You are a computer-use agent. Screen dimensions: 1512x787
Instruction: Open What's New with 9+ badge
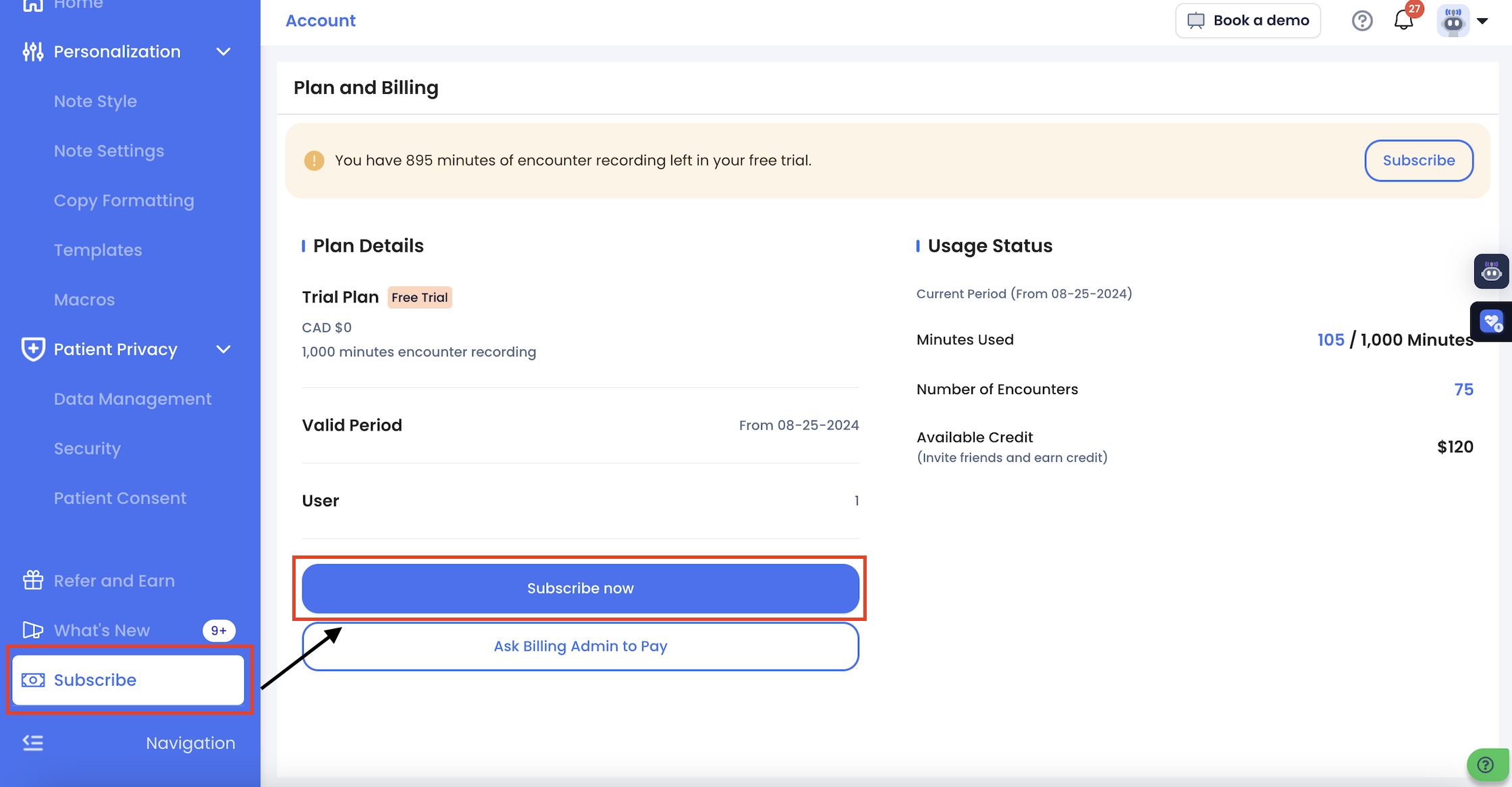coord(101,630)
